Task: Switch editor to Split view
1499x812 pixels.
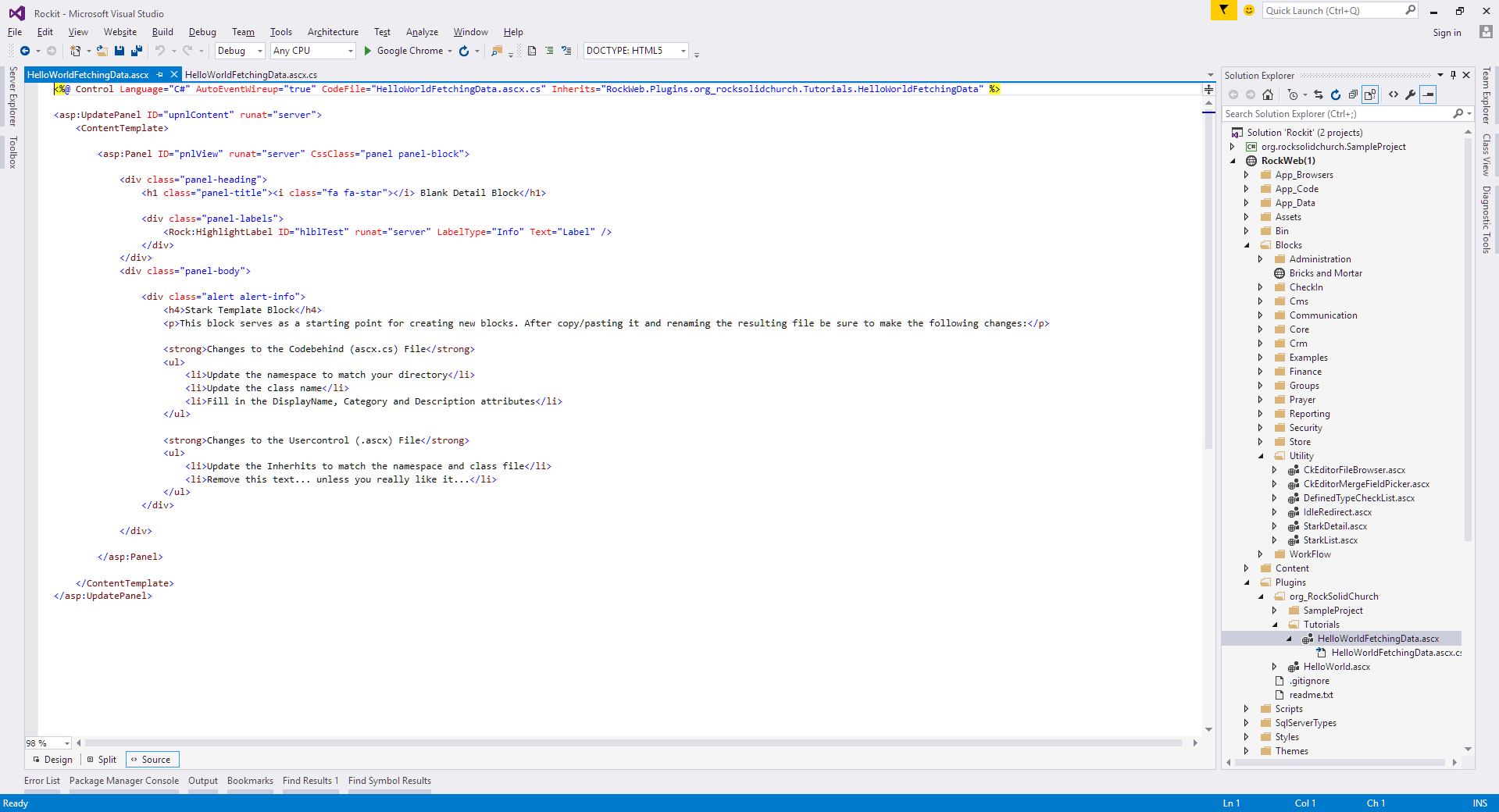Action: tap(102, 760)
